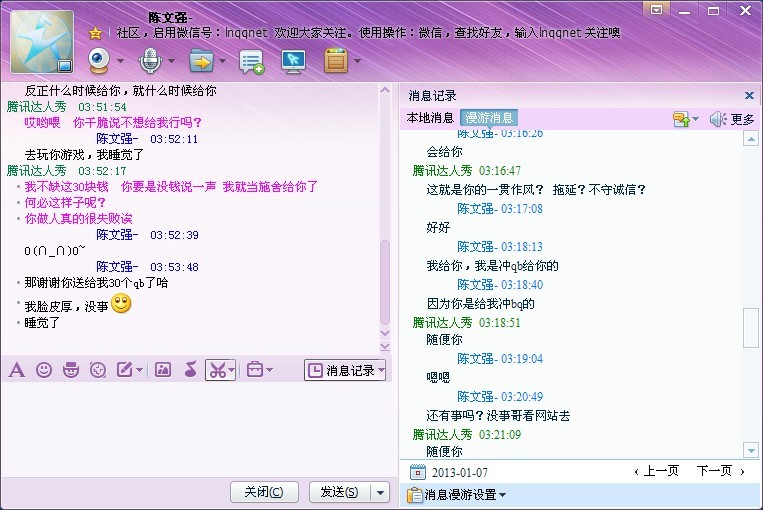This screenshot has width=763, height=510.
Task: Go to previous page with 上一页
Action: pos(657,471)
